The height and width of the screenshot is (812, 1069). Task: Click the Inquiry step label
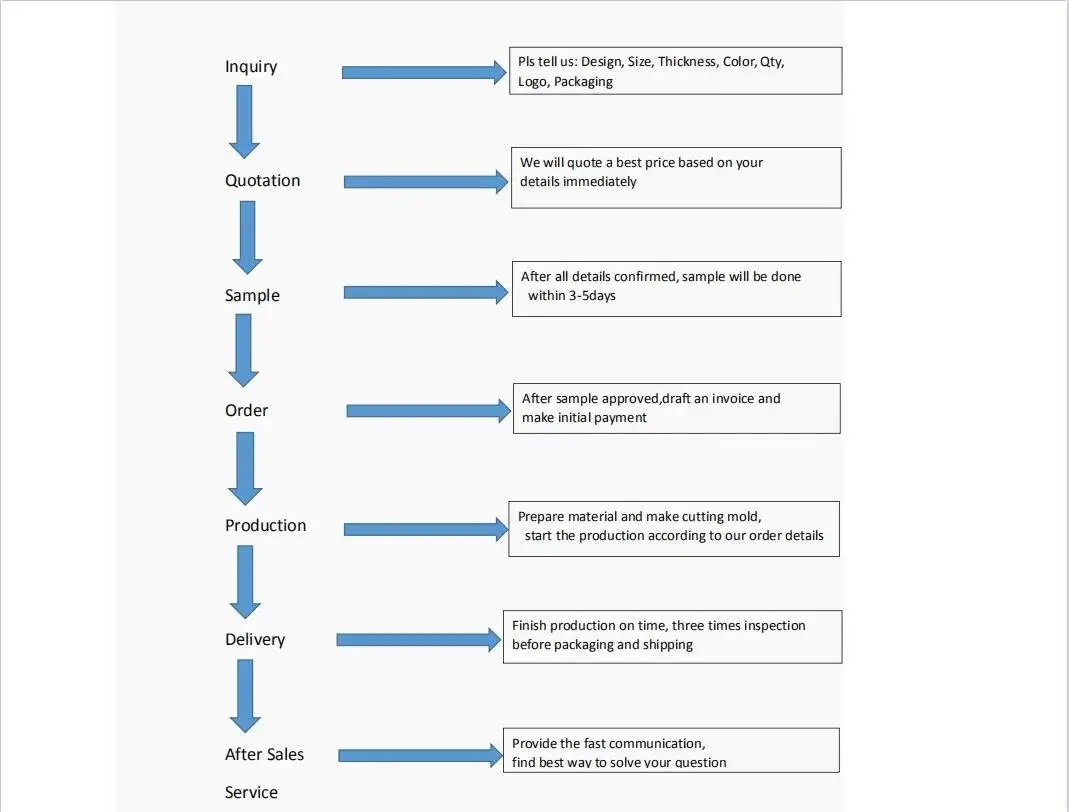251,67
